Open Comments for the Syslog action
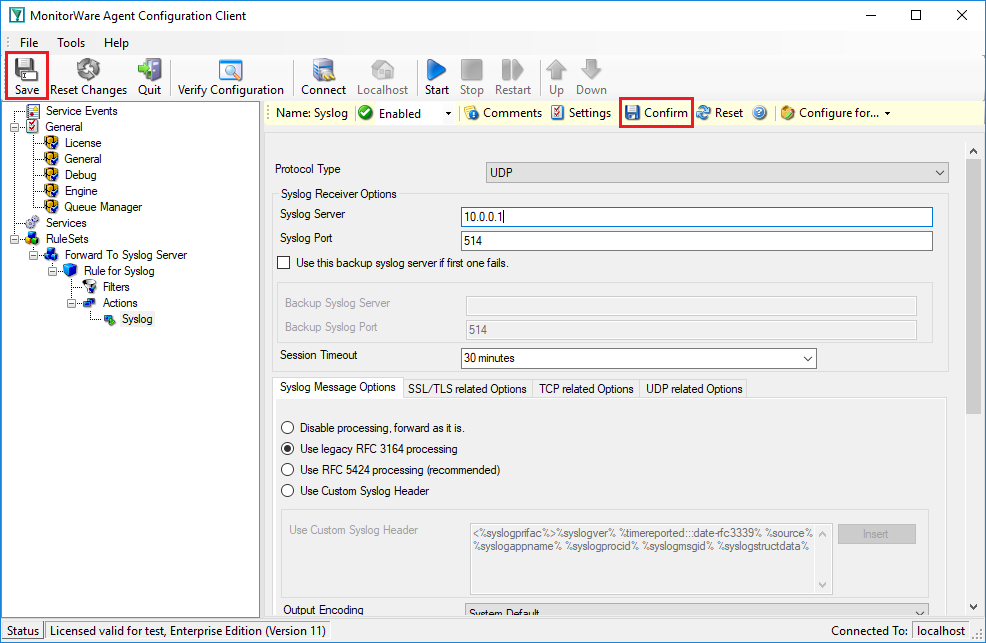Screen dimensions: 986x643 [x=503, y=113]
